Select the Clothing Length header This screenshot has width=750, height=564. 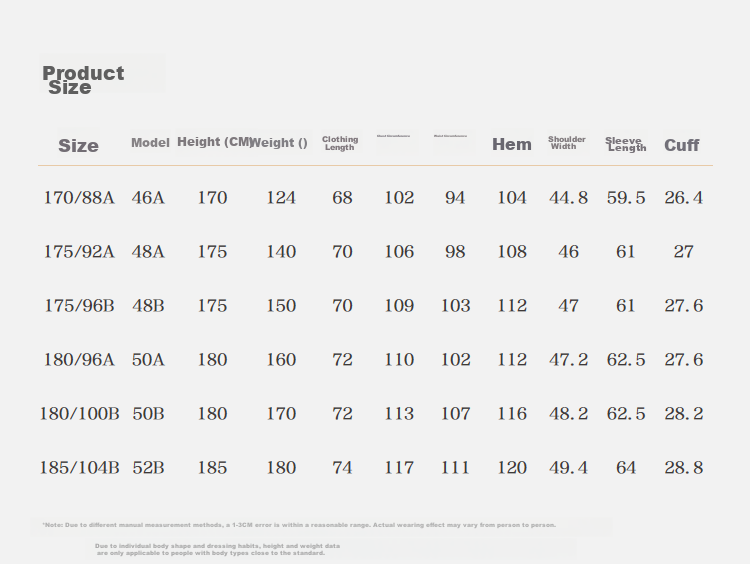pyautogui.click(x=340, y=143)
